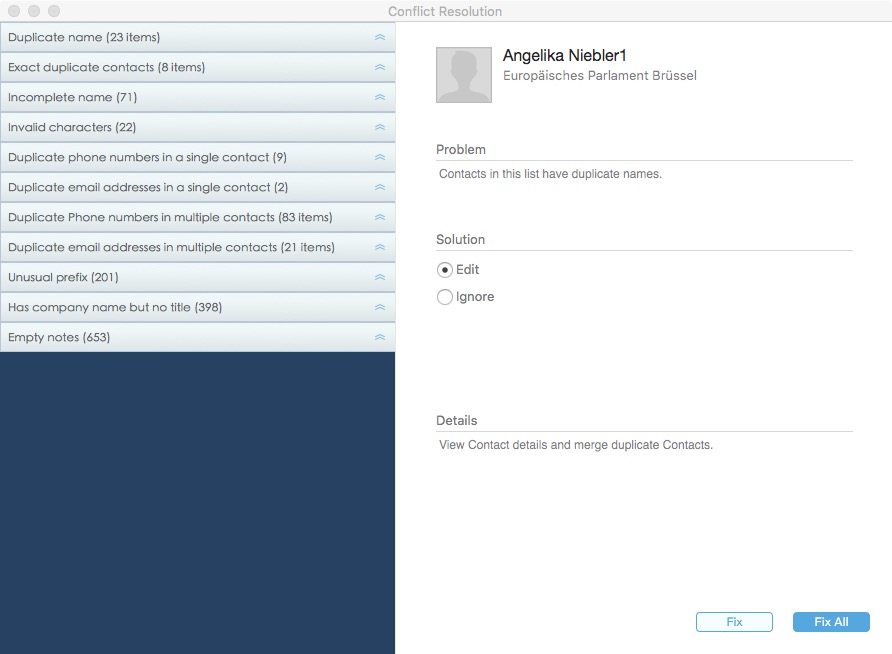Click the chevron icon for Invalid characters
The image size is (892, 654).
click(x=379, y=127)
